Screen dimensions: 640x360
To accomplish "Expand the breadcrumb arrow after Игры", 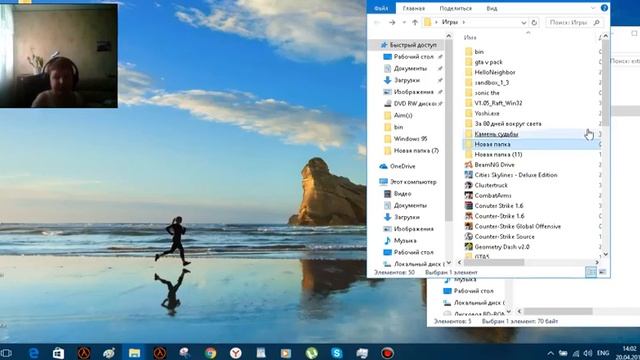I will [464, 22].
